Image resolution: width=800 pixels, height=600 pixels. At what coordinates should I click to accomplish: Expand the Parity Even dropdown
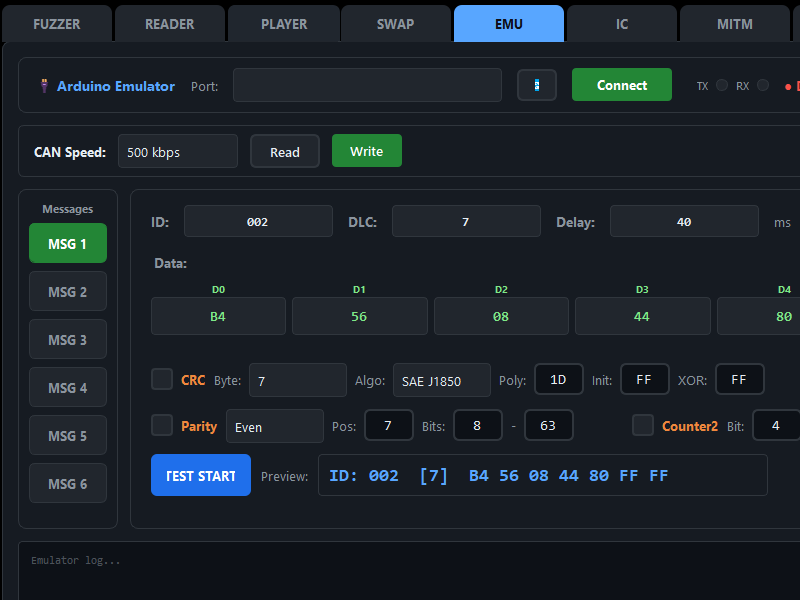coord(275,426)
